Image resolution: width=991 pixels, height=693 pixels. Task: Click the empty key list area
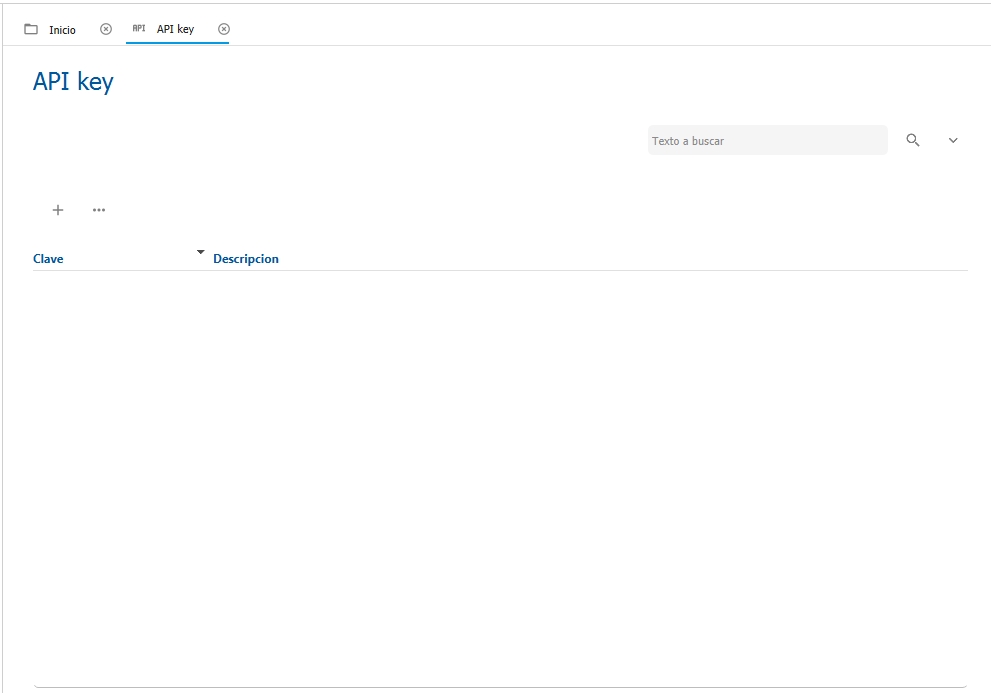pyautogui.click(x=500, y=477)
